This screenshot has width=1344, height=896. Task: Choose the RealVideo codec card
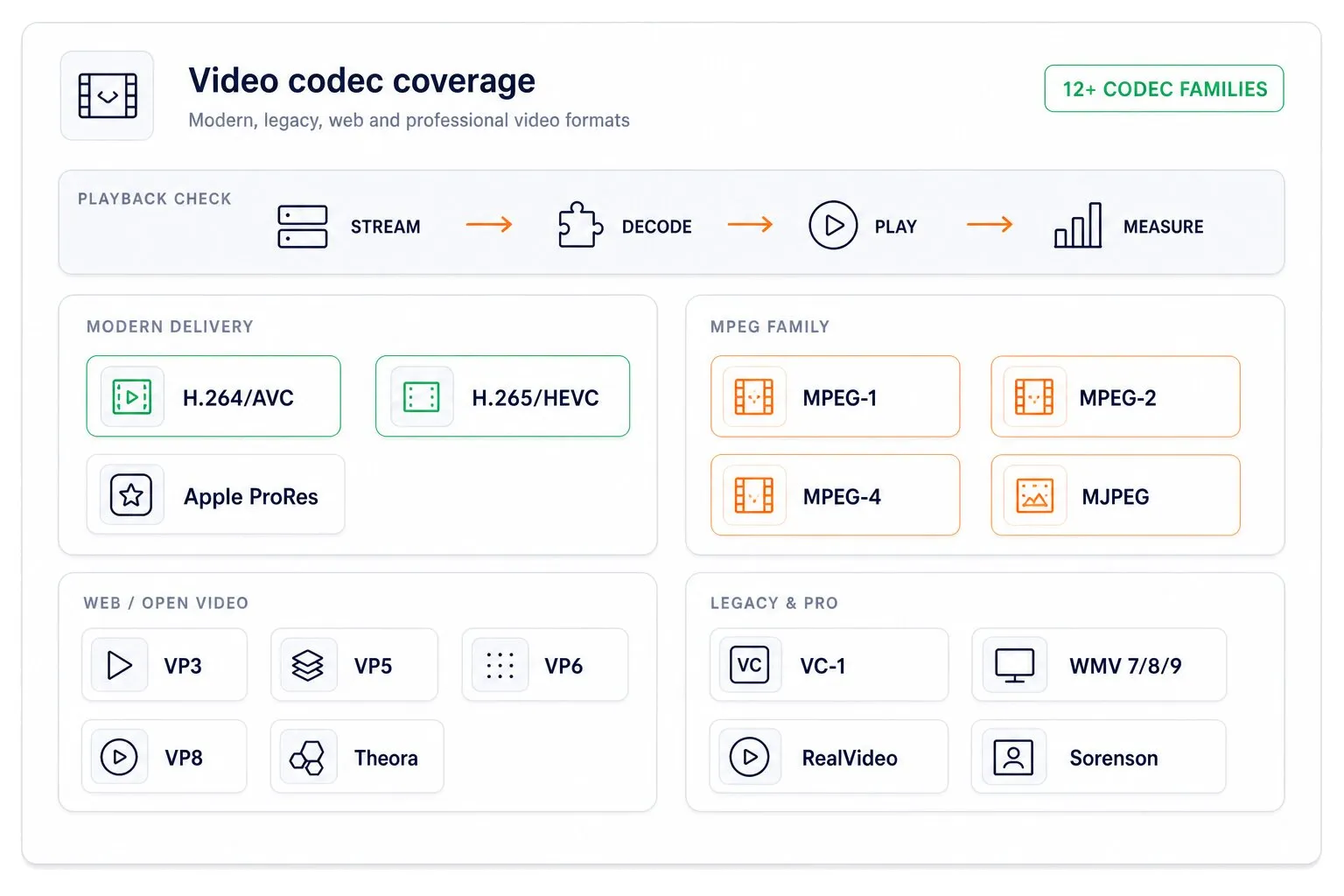point(829,757)
